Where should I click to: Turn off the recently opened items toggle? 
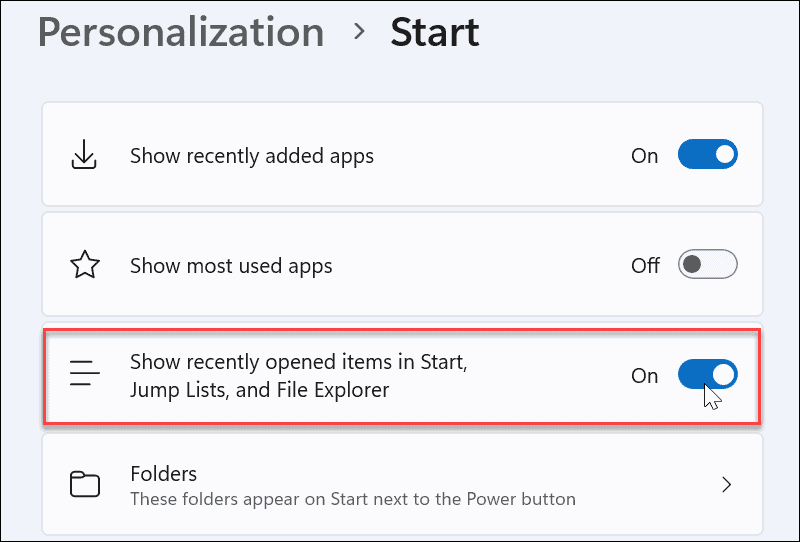click(x=707, y=375)
